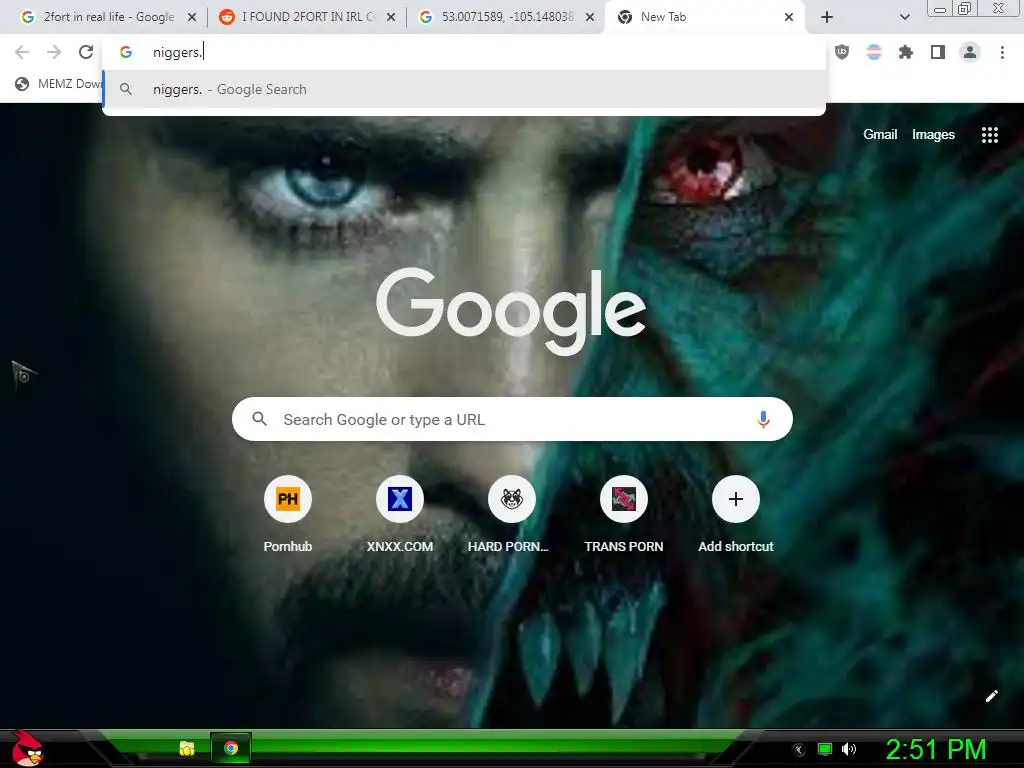Open the uBlock shield extension icon
The width and height of the screenshot is (1024, 768).
pyautogui.click(x=842, y=52)
